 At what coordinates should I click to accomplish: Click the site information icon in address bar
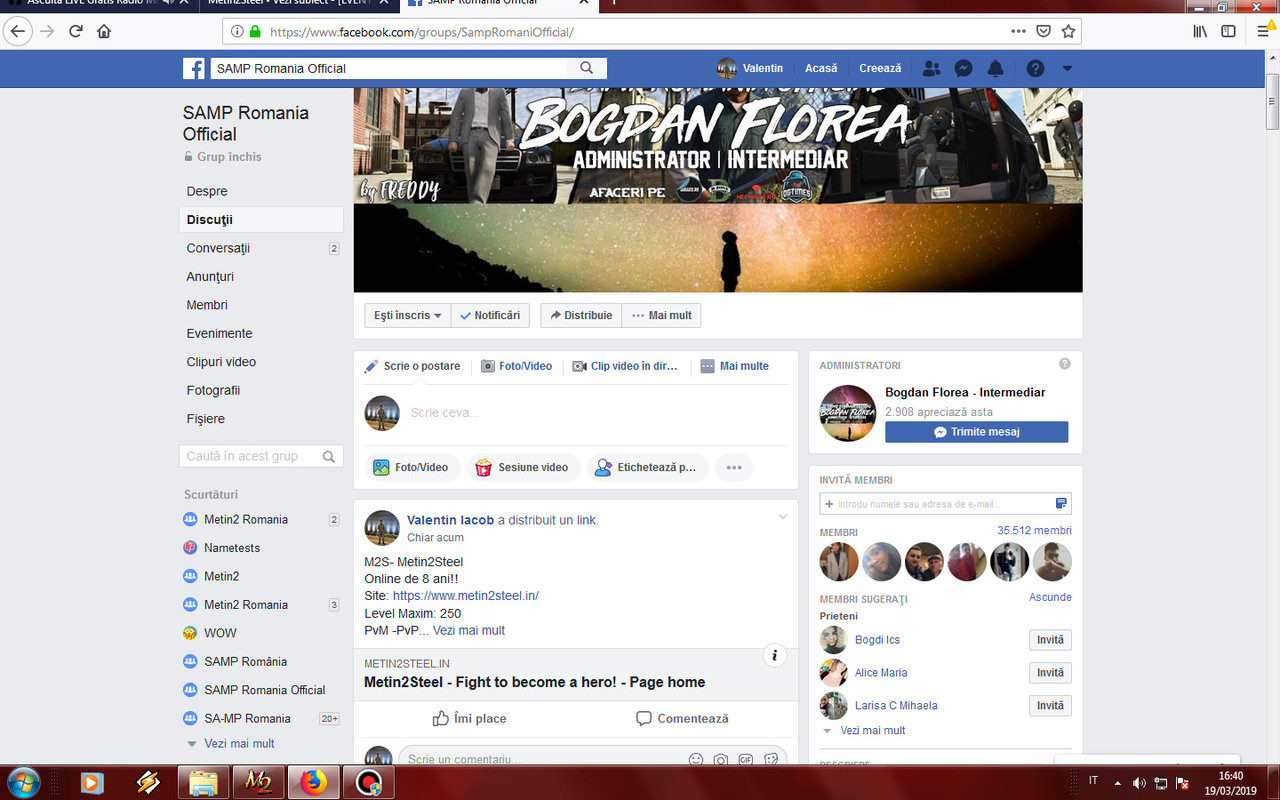pyautogui.click(x=238, y=31)
